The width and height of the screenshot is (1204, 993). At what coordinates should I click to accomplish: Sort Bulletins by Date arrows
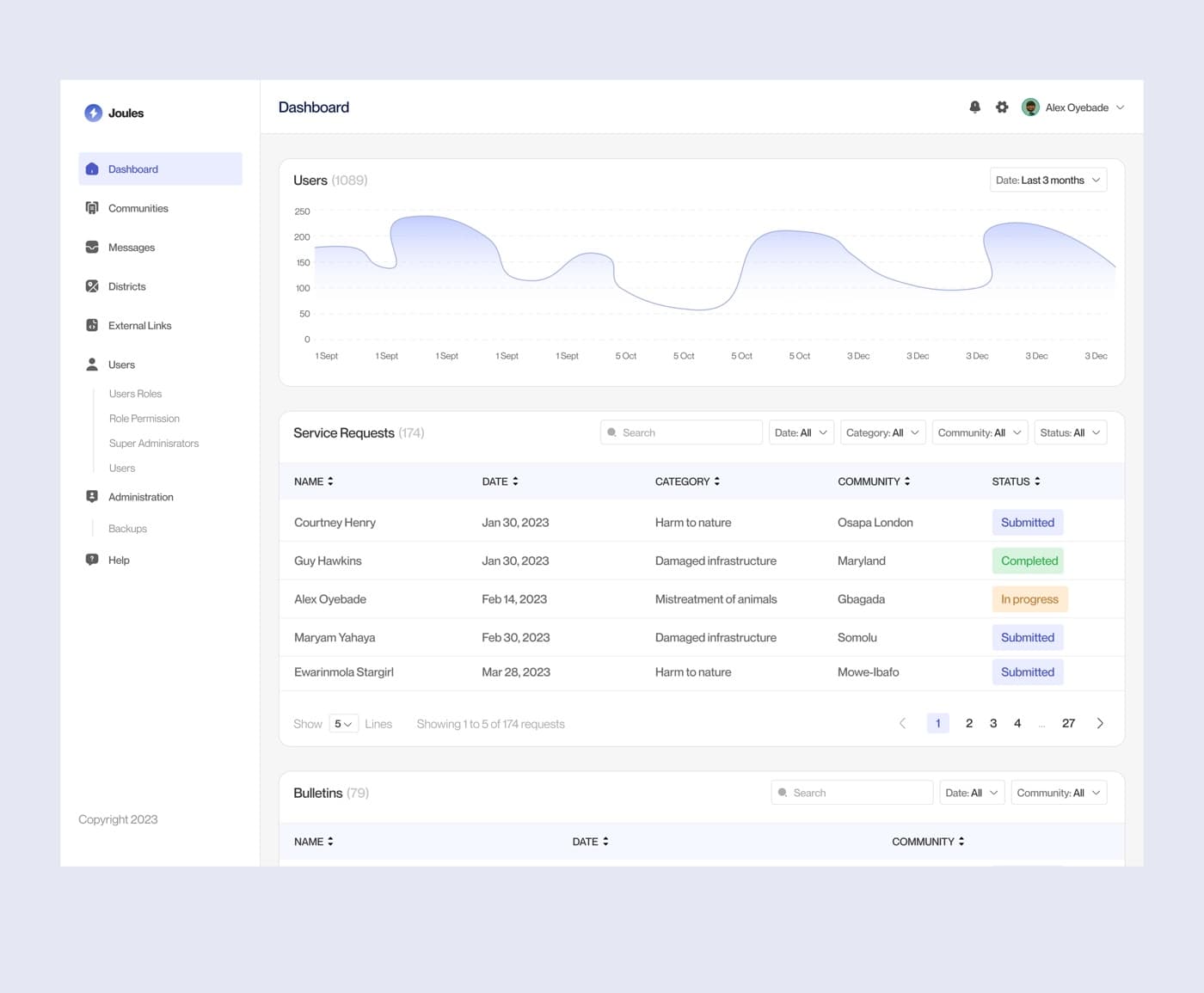tap(605, 842)
